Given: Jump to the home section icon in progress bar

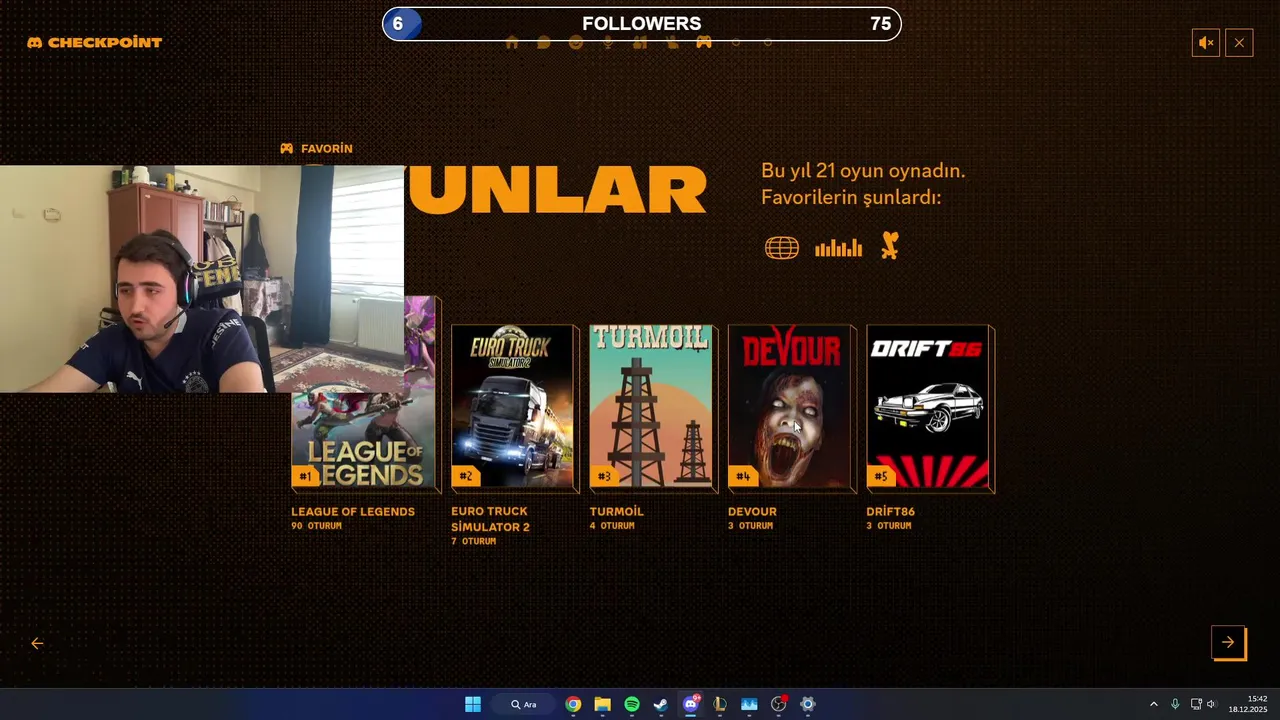Looking at the screenshot, I should coord(512,43).
